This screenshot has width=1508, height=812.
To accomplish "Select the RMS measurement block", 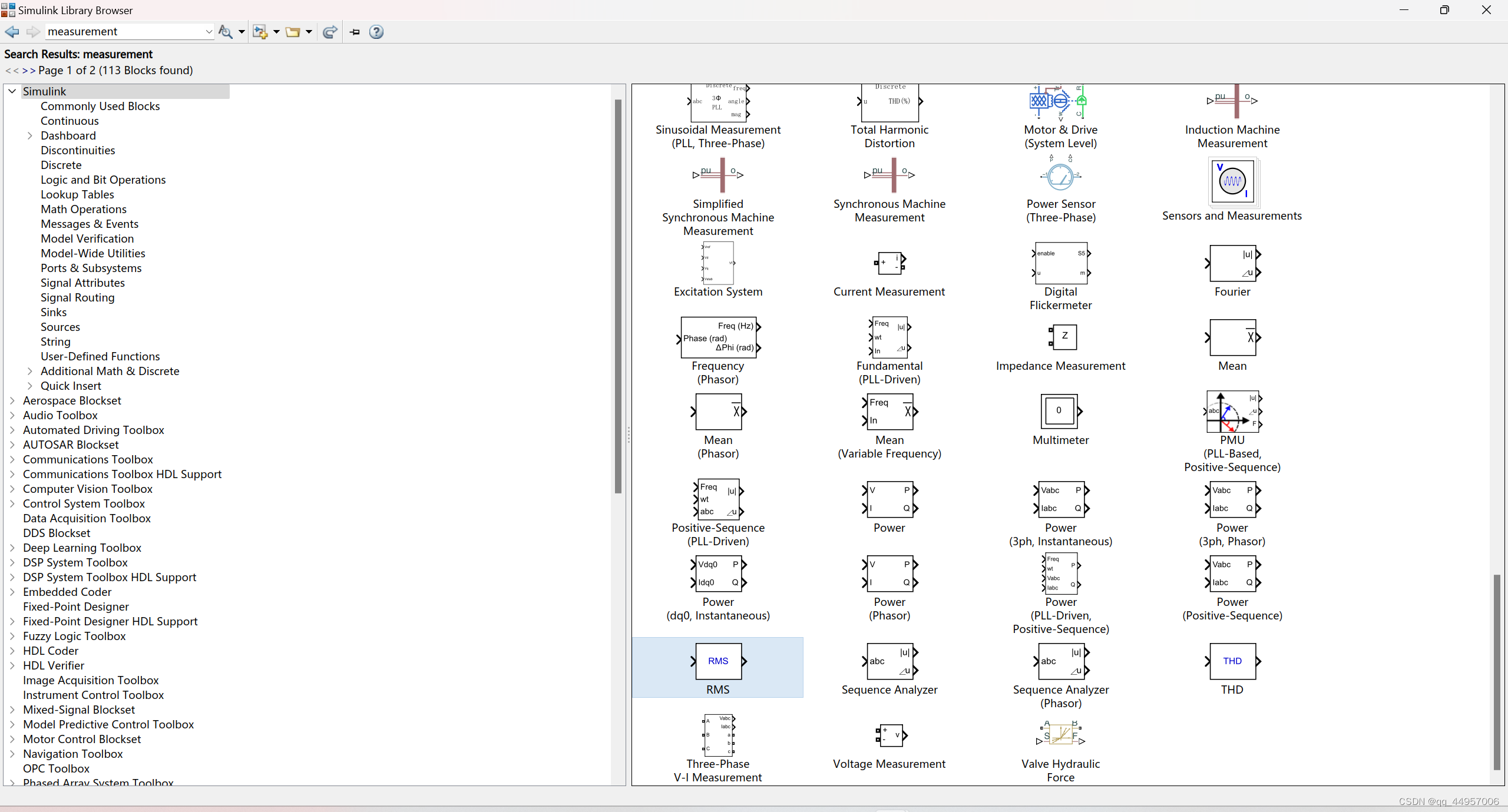I will click(717, 661).
